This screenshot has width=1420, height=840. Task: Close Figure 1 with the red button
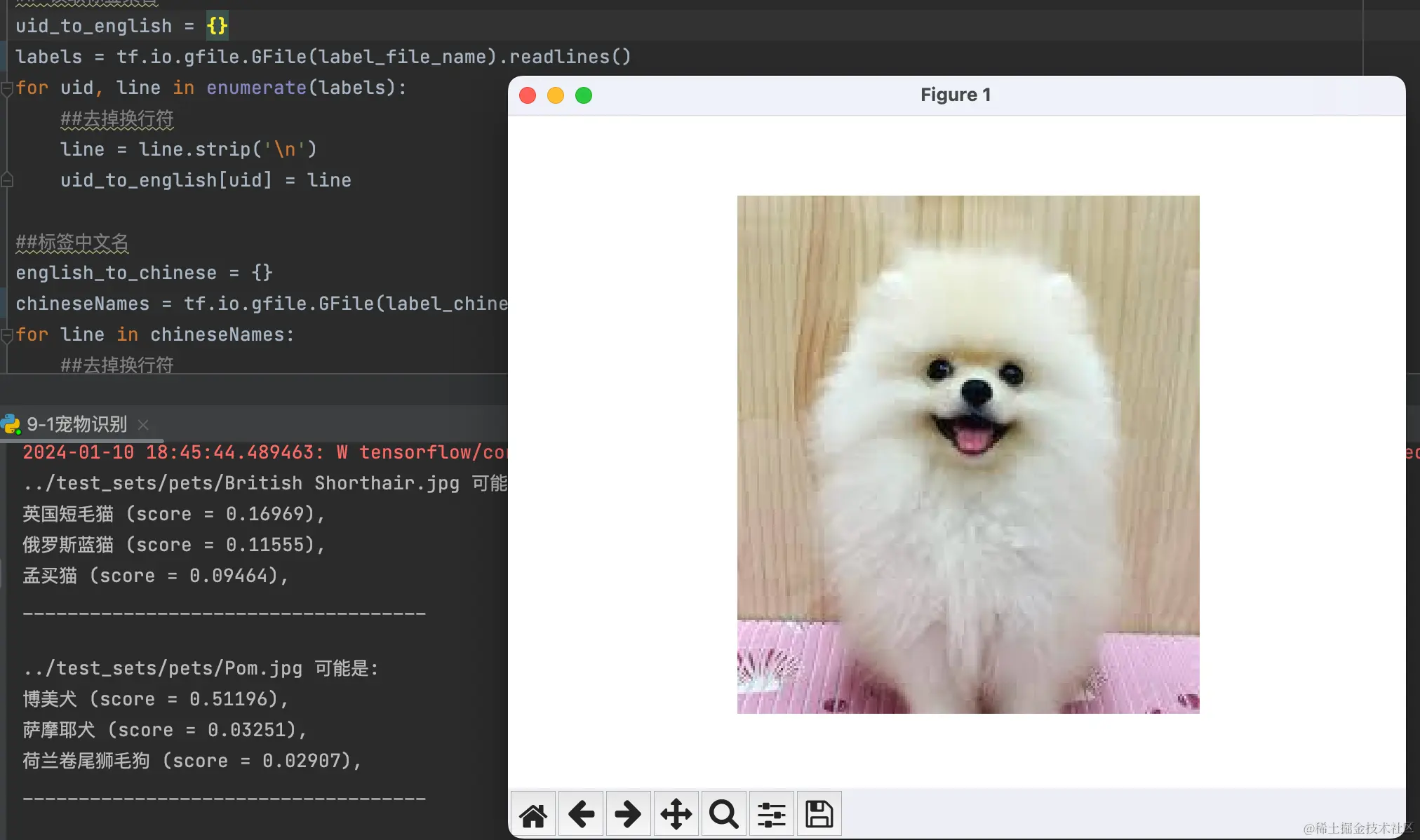coord(528,95)
